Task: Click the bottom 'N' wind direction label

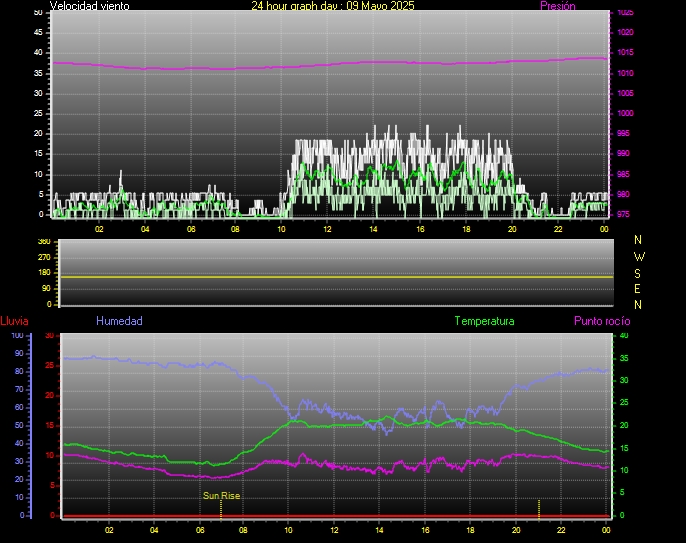Action: click(x=638, y=305)
